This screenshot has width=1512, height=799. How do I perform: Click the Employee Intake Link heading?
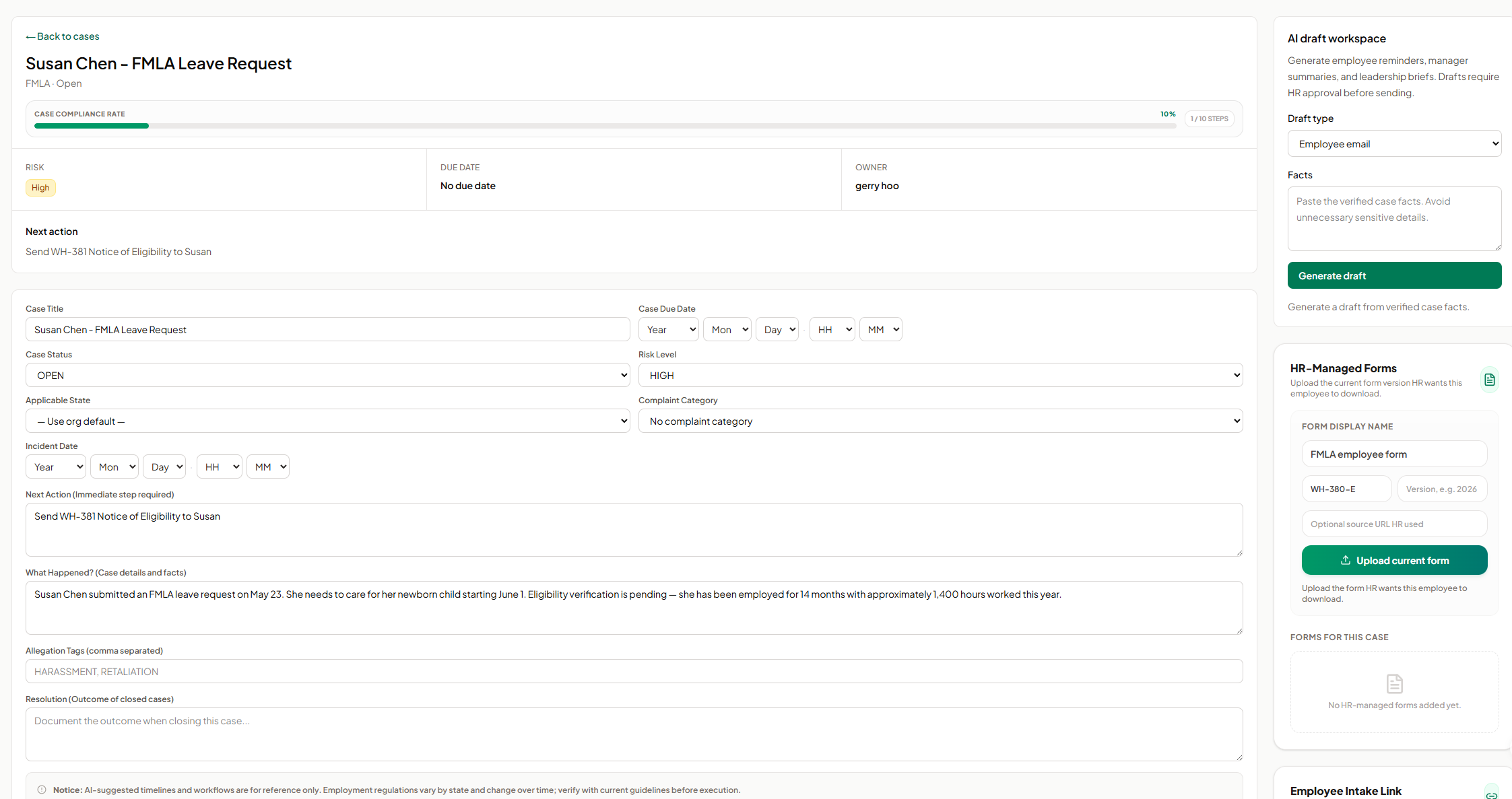tap(1346, 791)
